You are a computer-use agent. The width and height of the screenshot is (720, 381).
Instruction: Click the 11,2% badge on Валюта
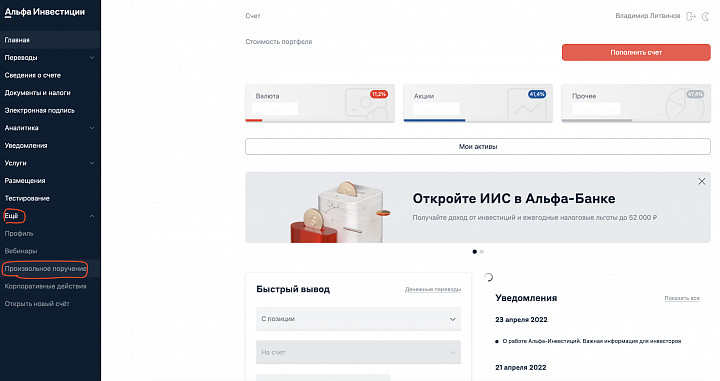tap(379, 94)
